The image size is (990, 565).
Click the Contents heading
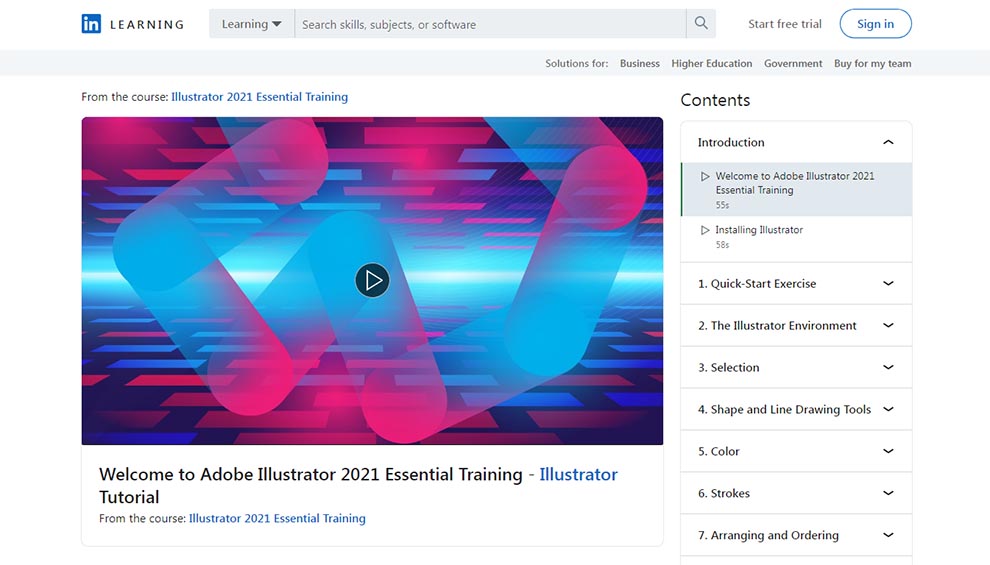(x=715, y=100)
